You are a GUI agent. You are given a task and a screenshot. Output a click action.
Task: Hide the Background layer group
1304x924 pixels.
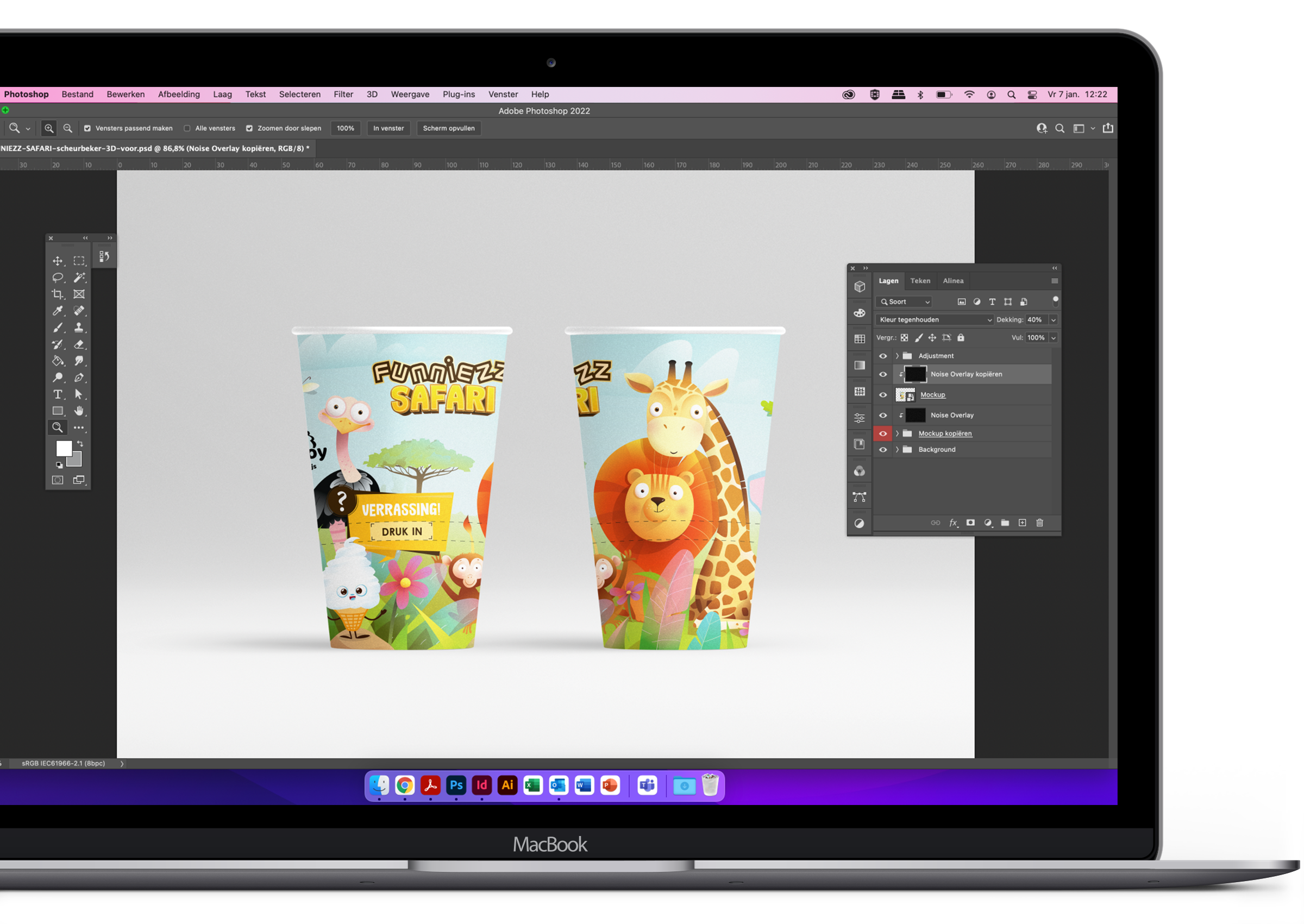click(883, 450)
